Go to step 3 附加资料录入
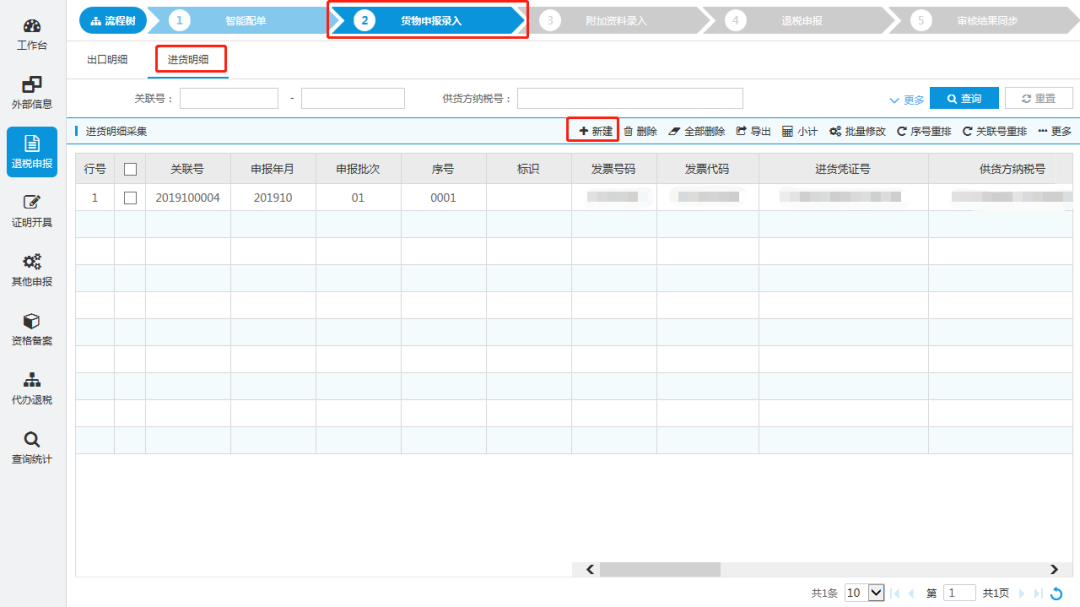1080x607 pixels. 613,21
